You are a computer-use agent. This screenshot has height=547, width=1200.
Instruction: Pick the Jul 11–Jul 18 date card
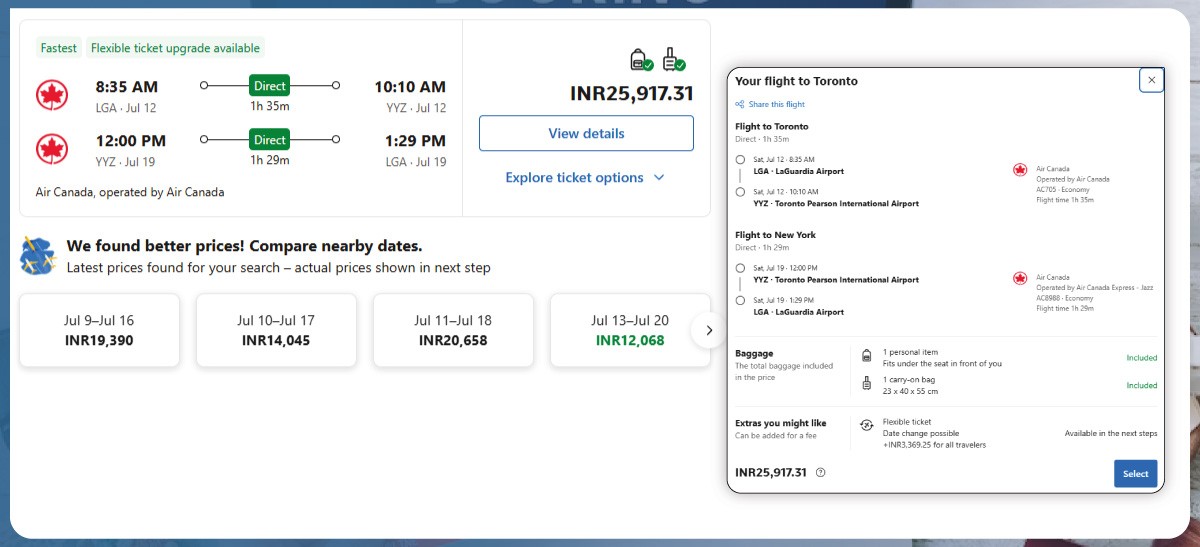(453, 330)
